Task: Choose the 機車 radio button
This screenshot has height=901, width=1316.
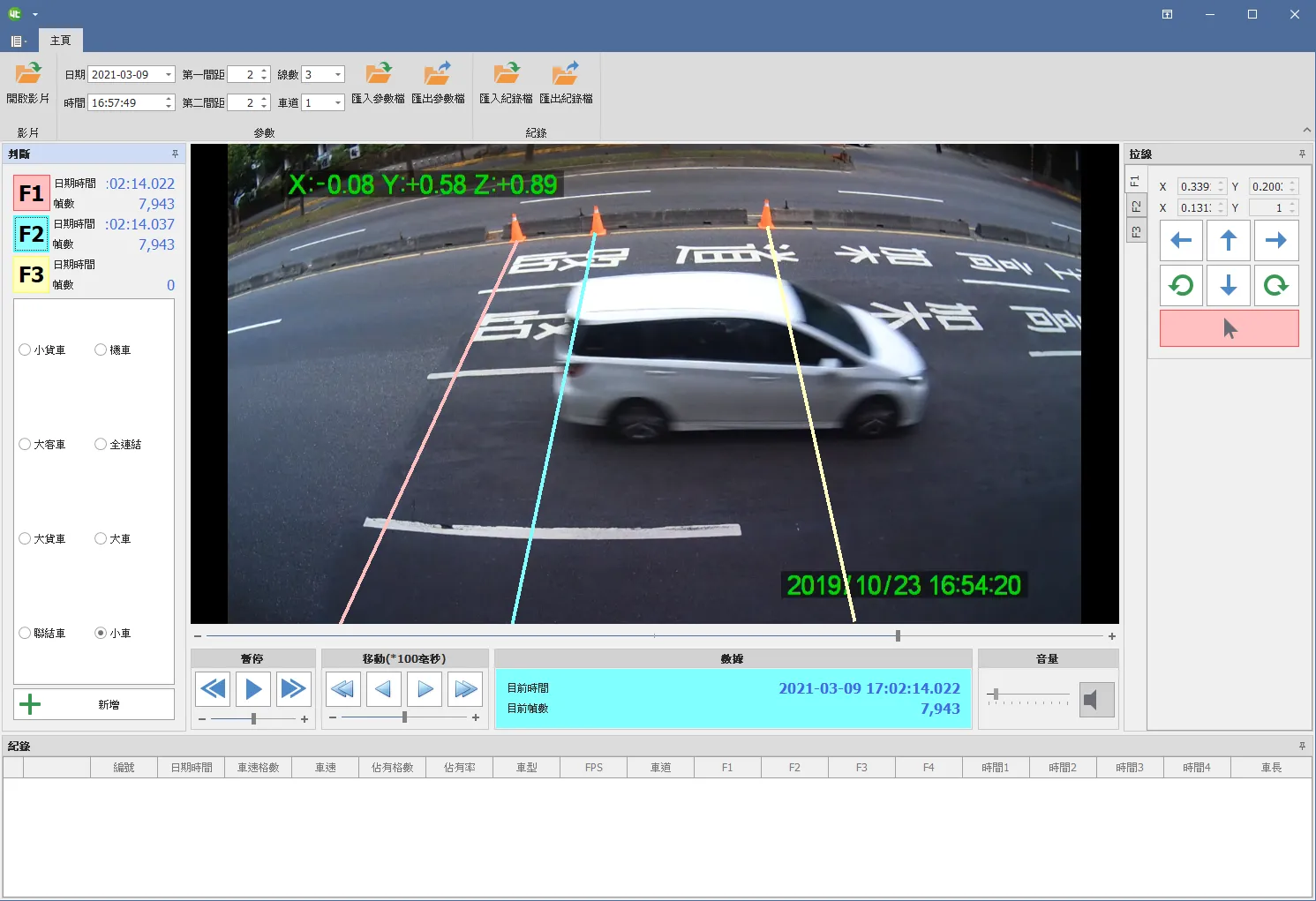Action: click(101, 349)
